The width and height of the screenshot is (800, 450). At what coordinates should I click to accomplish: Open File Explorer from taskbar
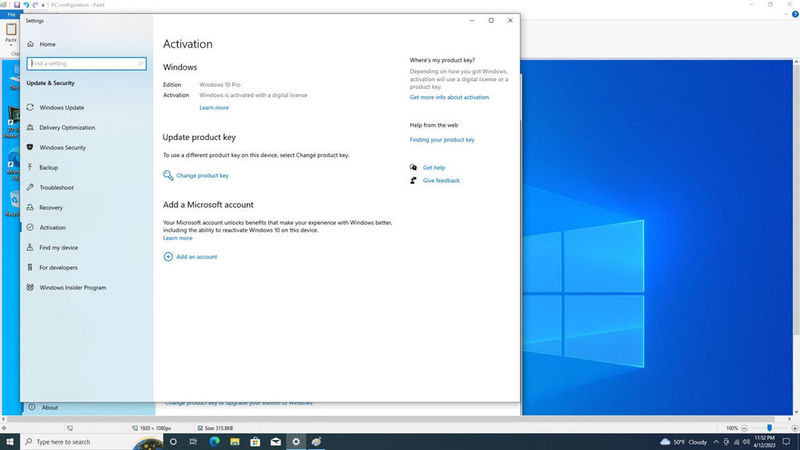235,442
